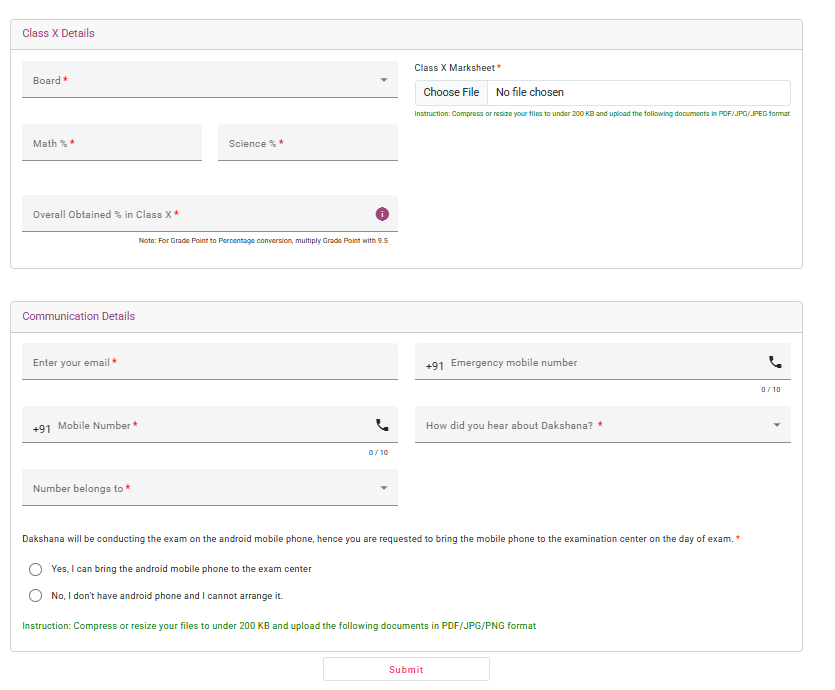Screen dimensions: 835x690
Task: Open the Number belongs to dropdown
Action: (210, 488)
